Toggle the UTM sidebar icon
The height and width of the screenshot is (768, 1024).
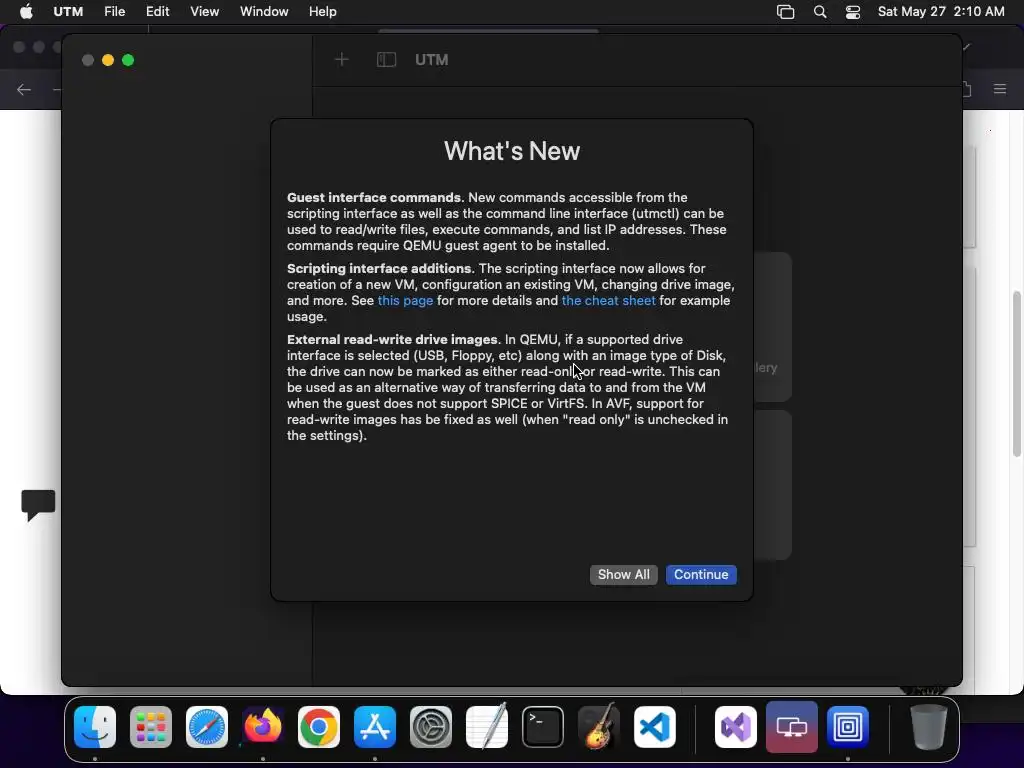[387, 60]
